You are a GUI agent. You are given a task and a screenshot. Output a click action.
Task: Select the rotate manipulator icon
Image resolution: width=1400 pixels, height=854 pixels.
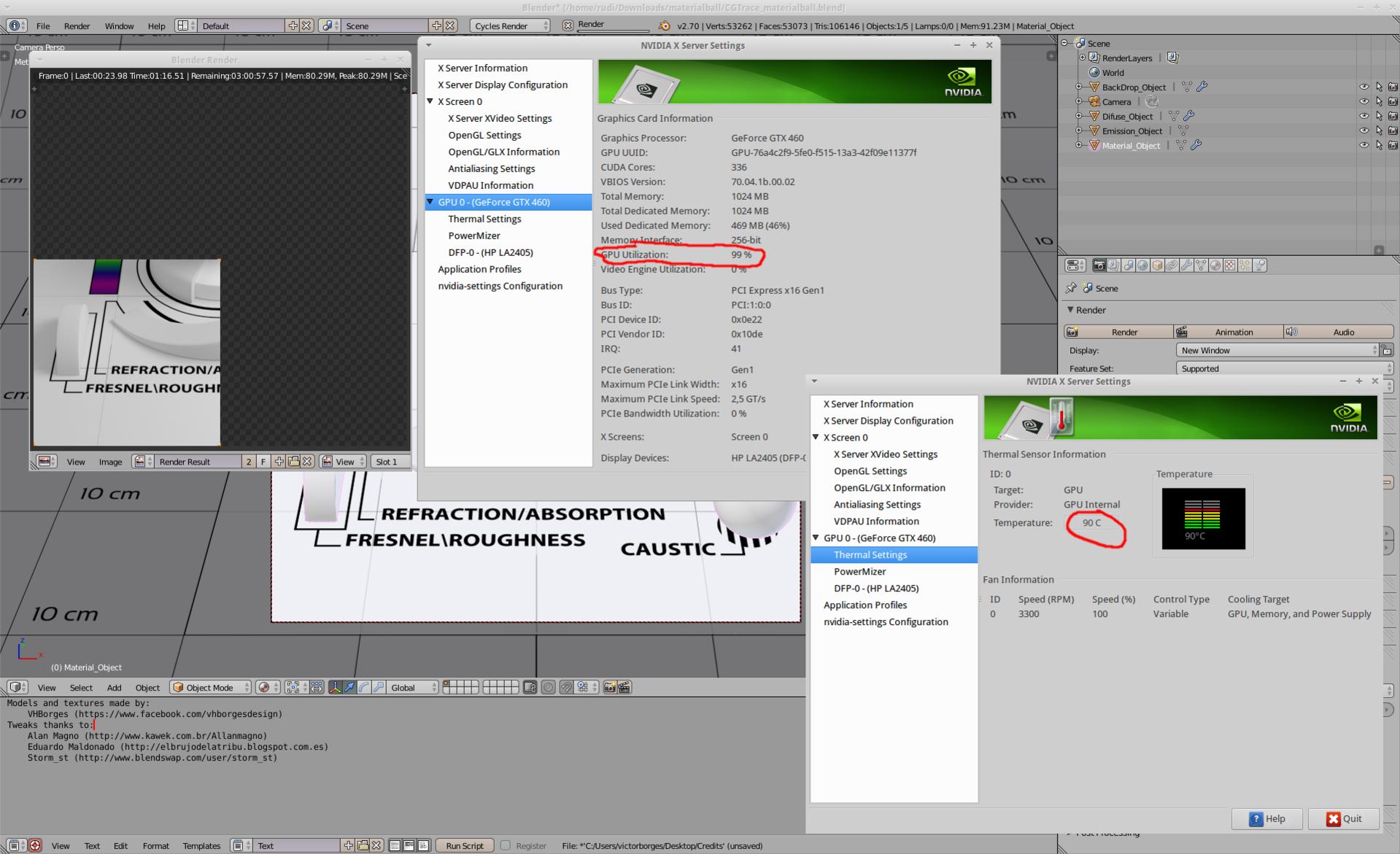tap(364, 687)
